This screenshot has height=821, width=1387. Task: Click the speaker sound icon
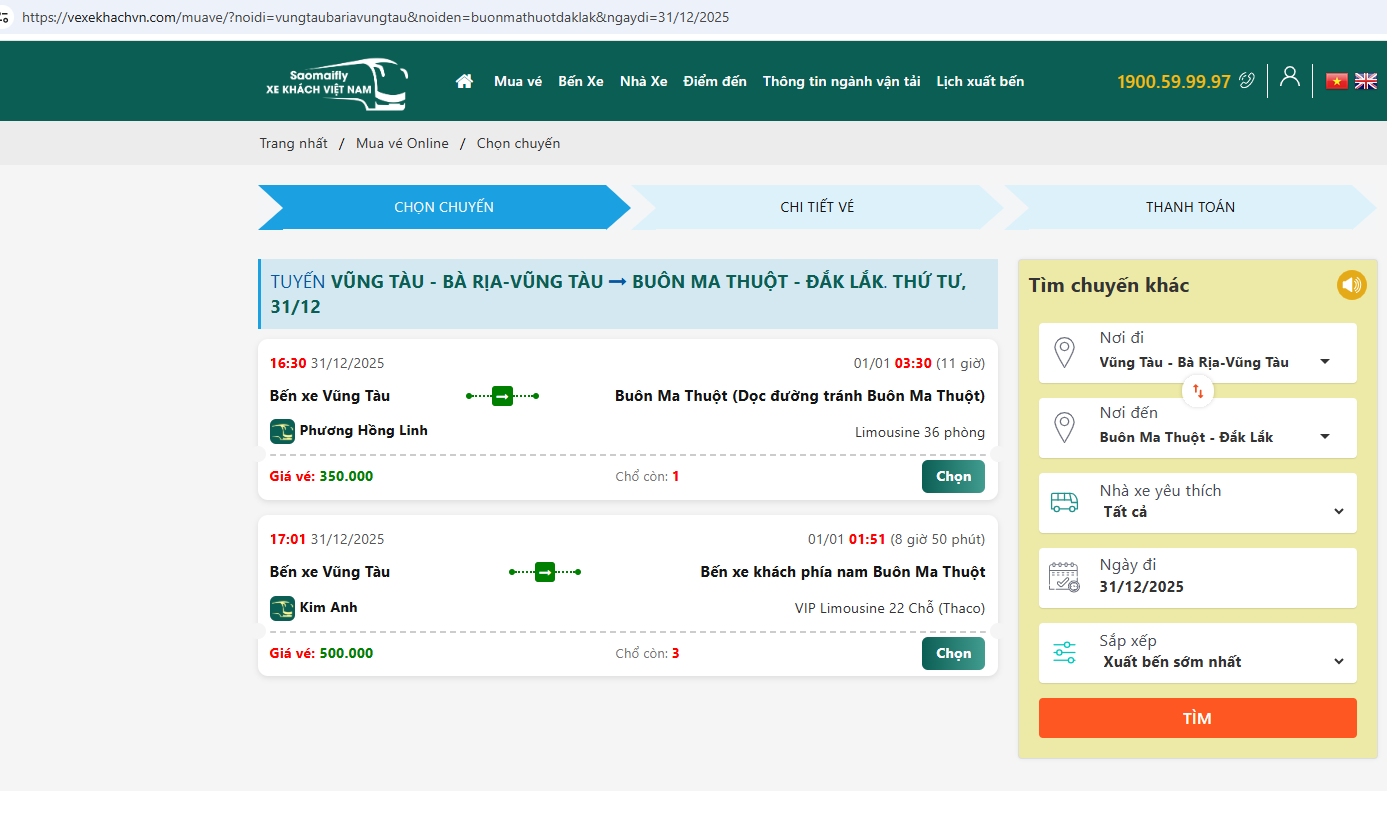(x=1351, y=285)
